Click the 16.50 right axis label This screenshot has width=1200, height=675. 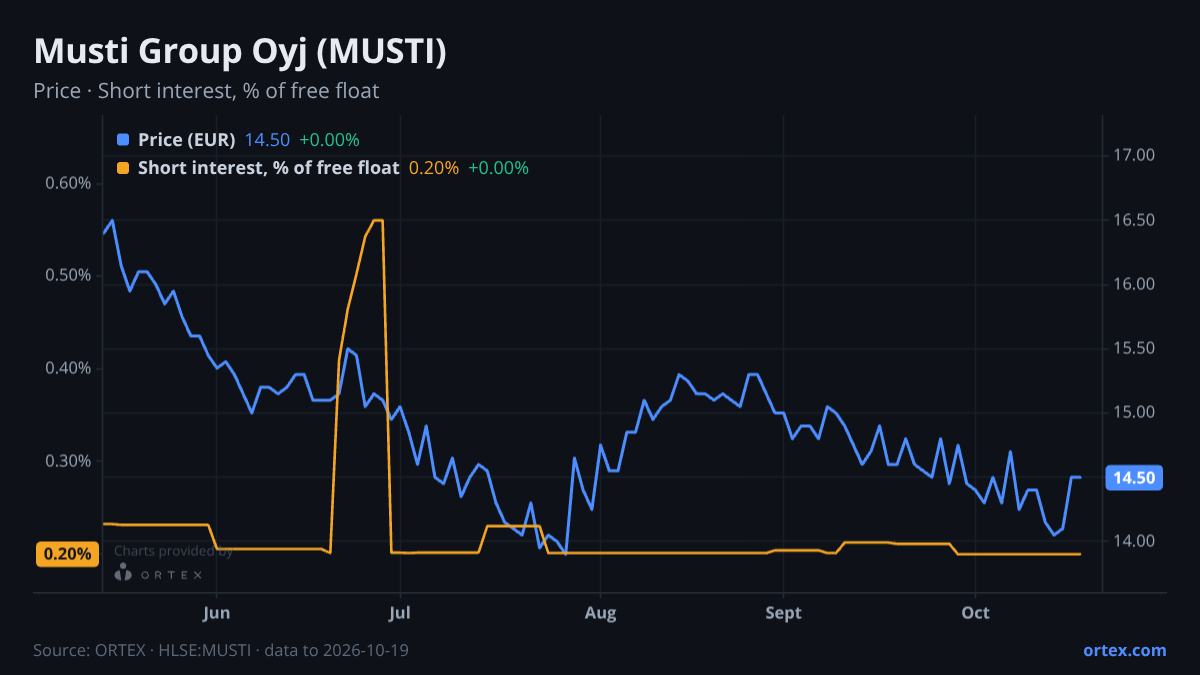coord(1134,220)
